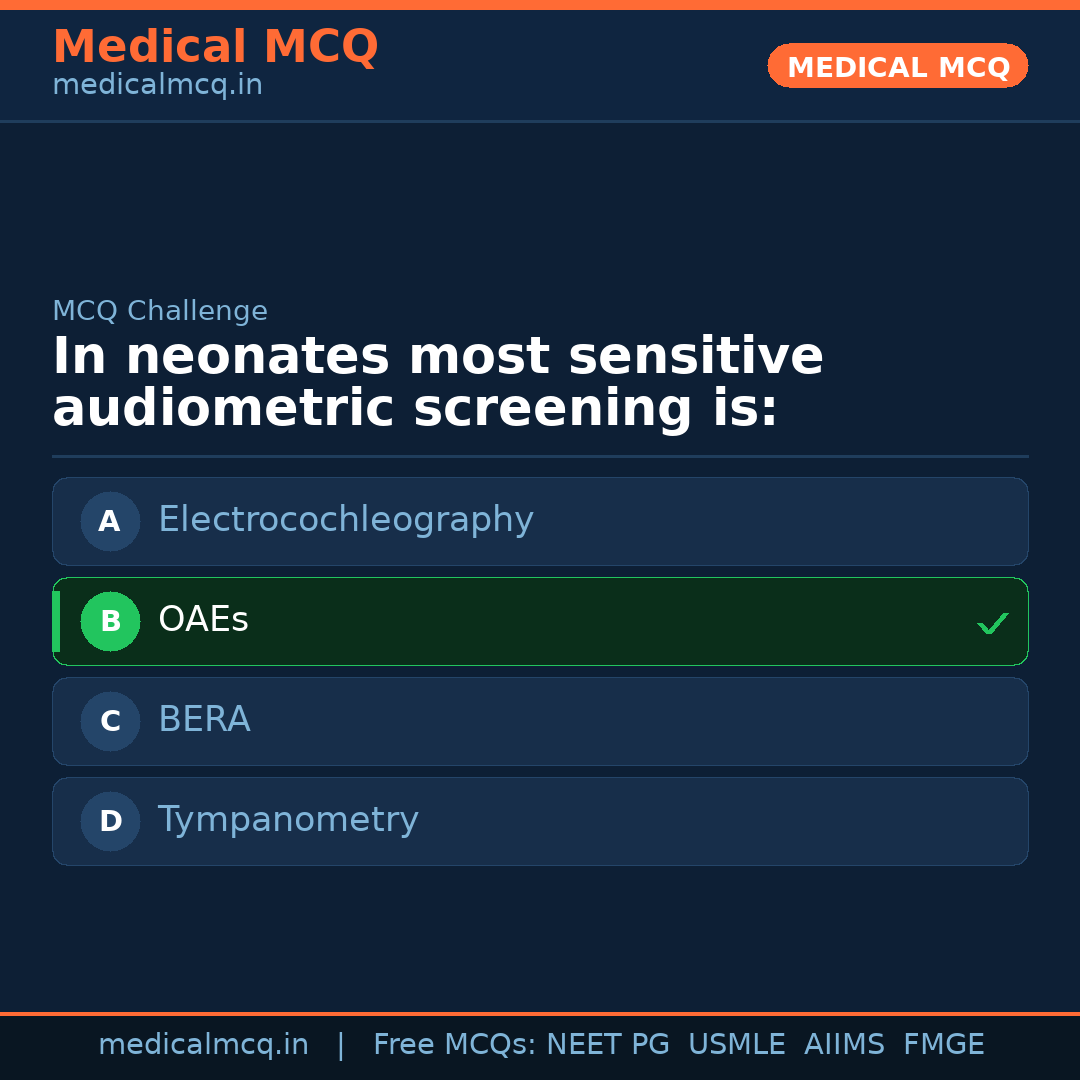Pick the BERA answer text
This screenshot has width=1080, height=1080.
tap(204, 720)
